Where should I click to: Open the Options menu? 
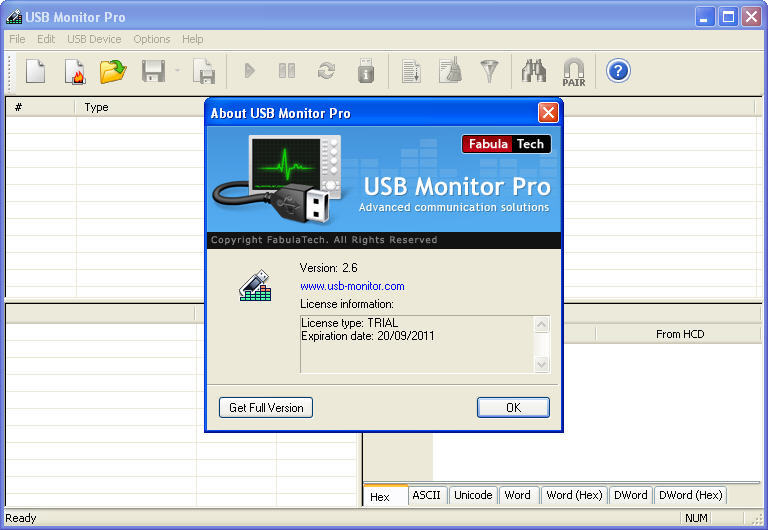(x=152, y=39)
